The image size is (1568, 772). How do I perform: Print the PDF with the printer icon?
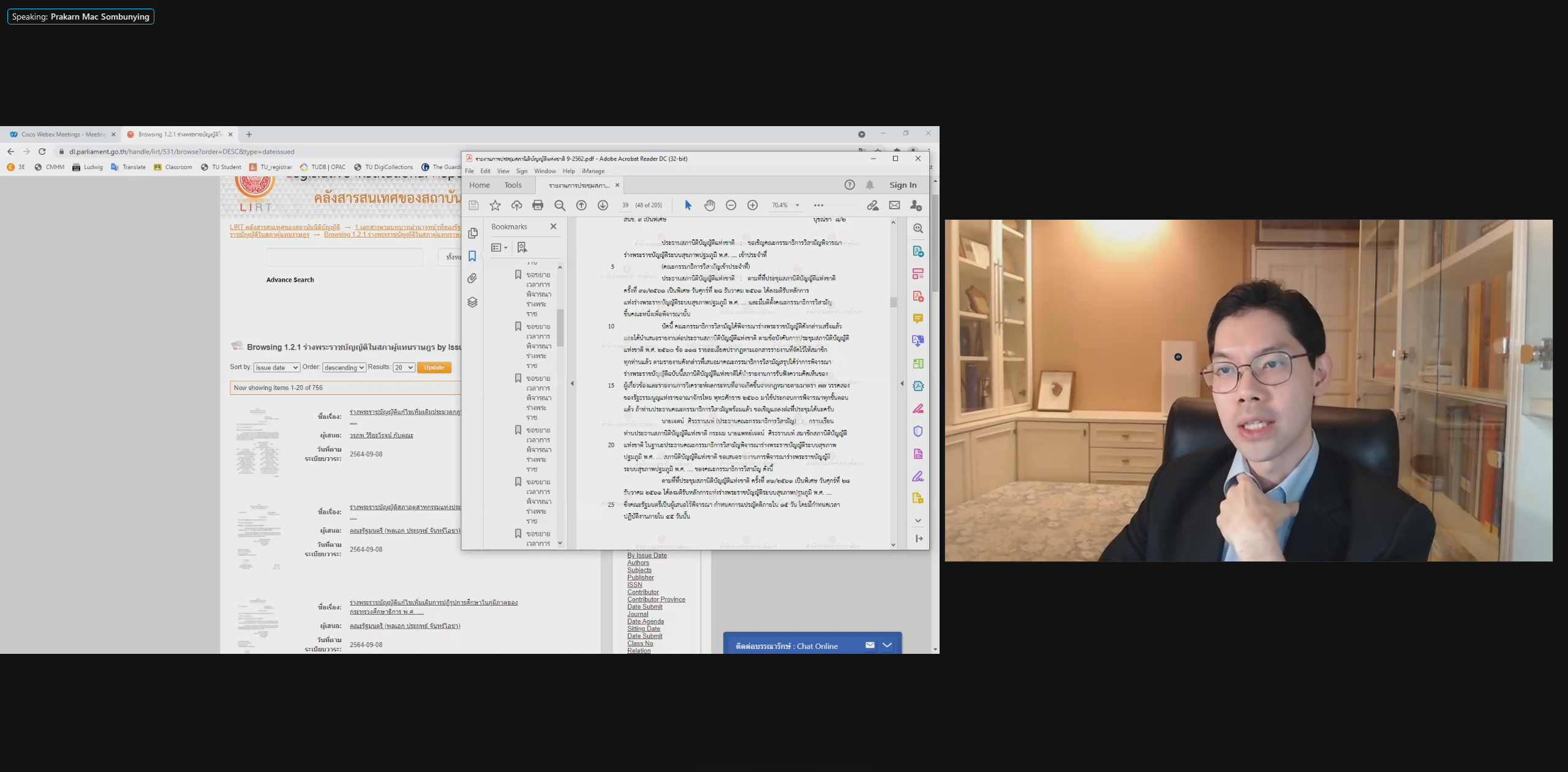pos(538,205)
